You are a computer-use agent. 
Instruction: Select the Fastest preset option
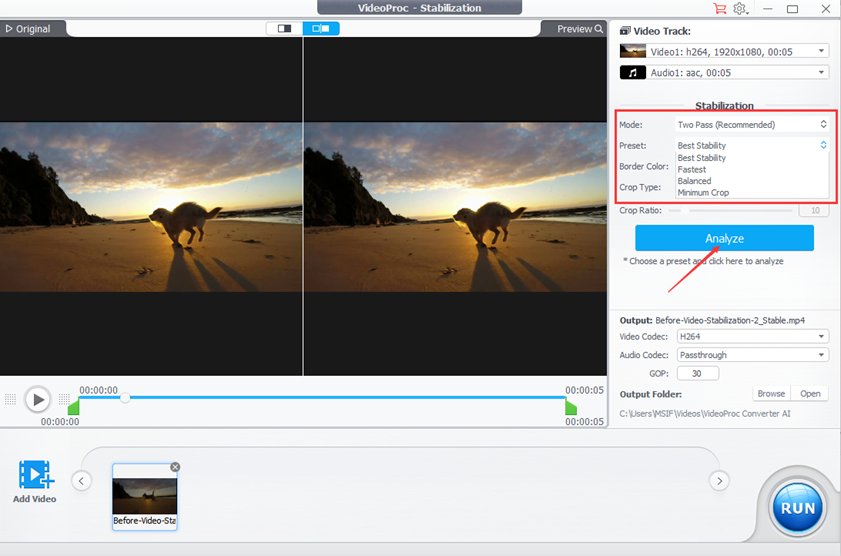(x=692, y=169)
